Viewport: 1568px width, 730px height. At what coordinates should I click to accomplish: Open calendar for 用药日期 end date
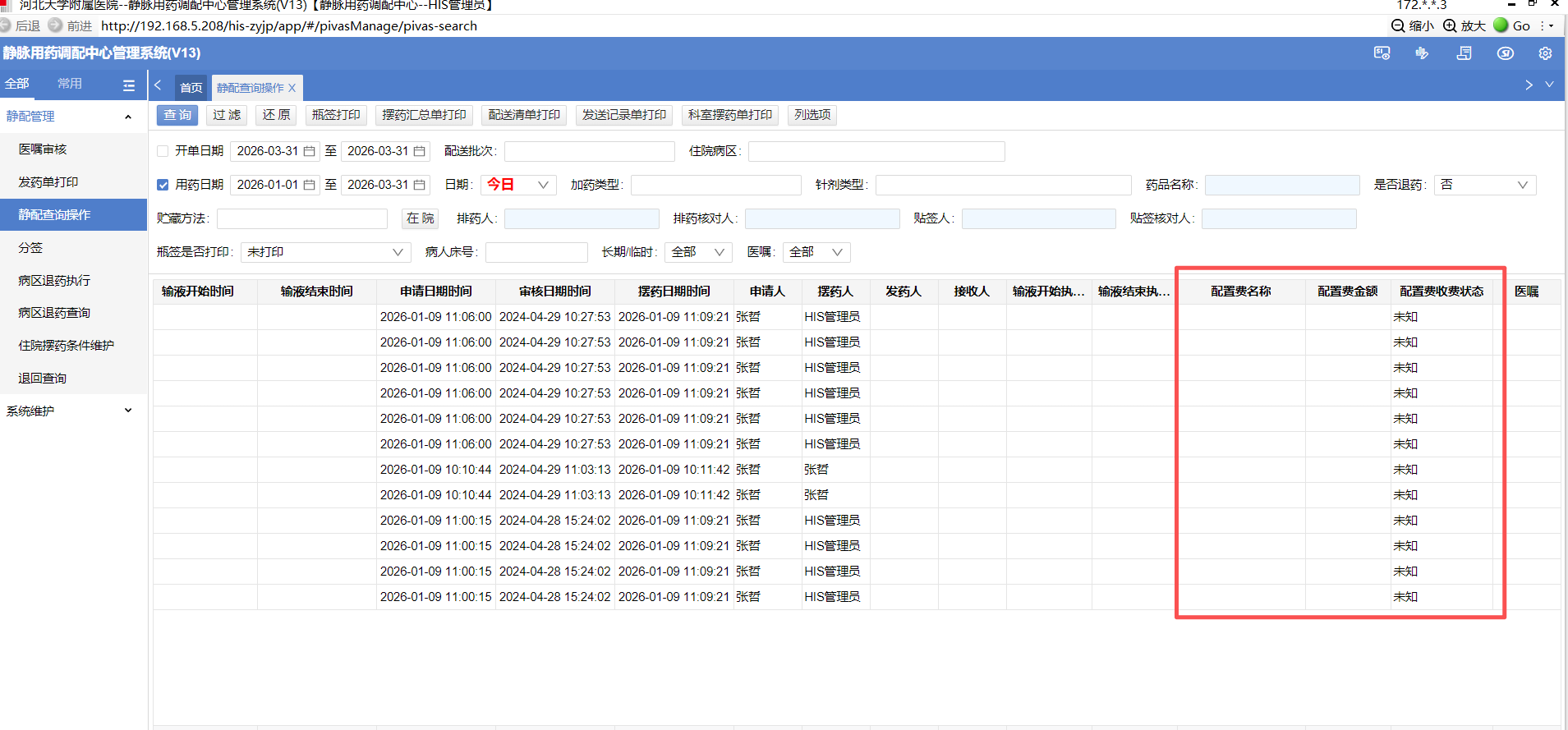(420, 185)
